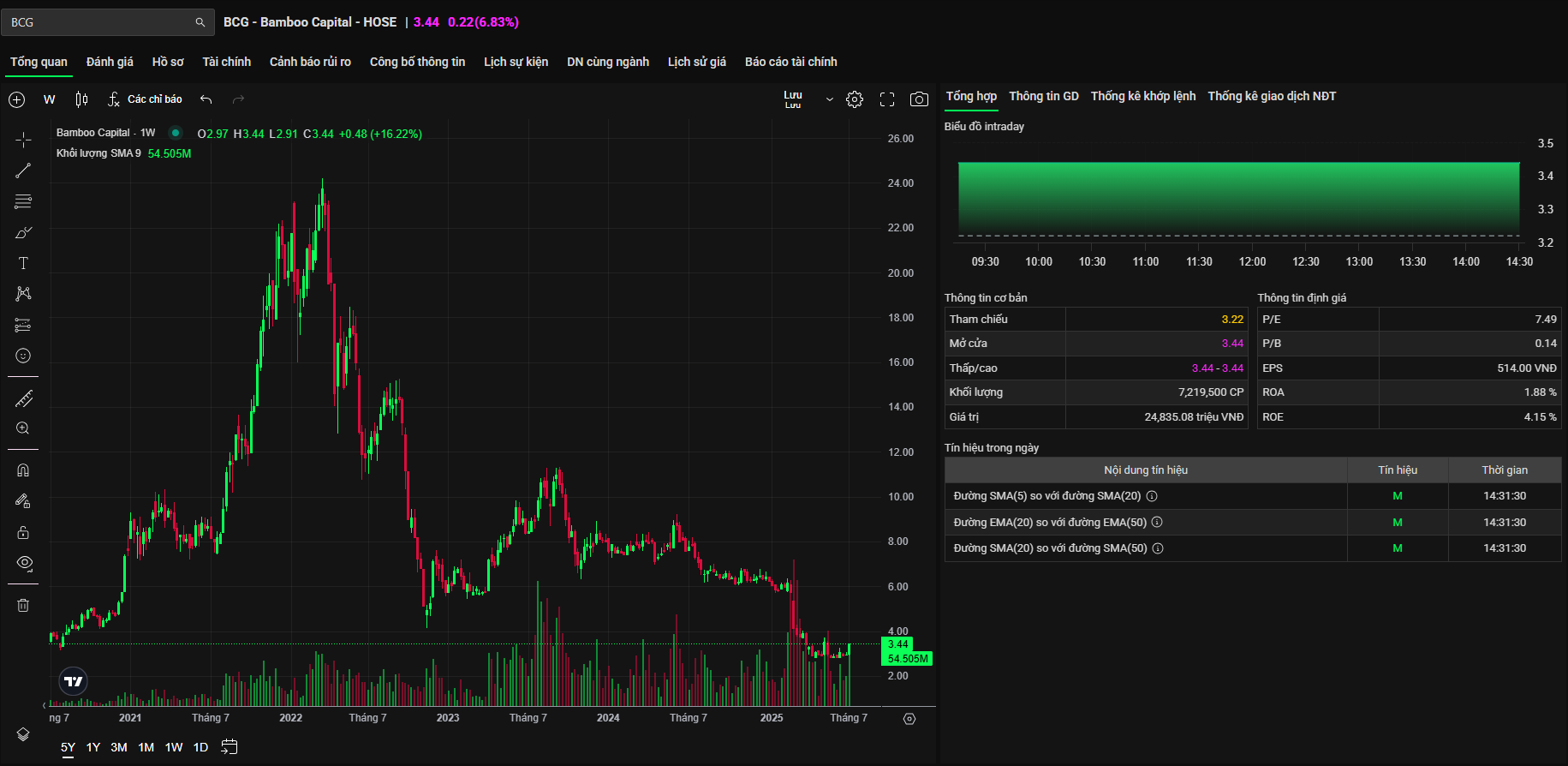Click the Lưu save layout button

793,99
